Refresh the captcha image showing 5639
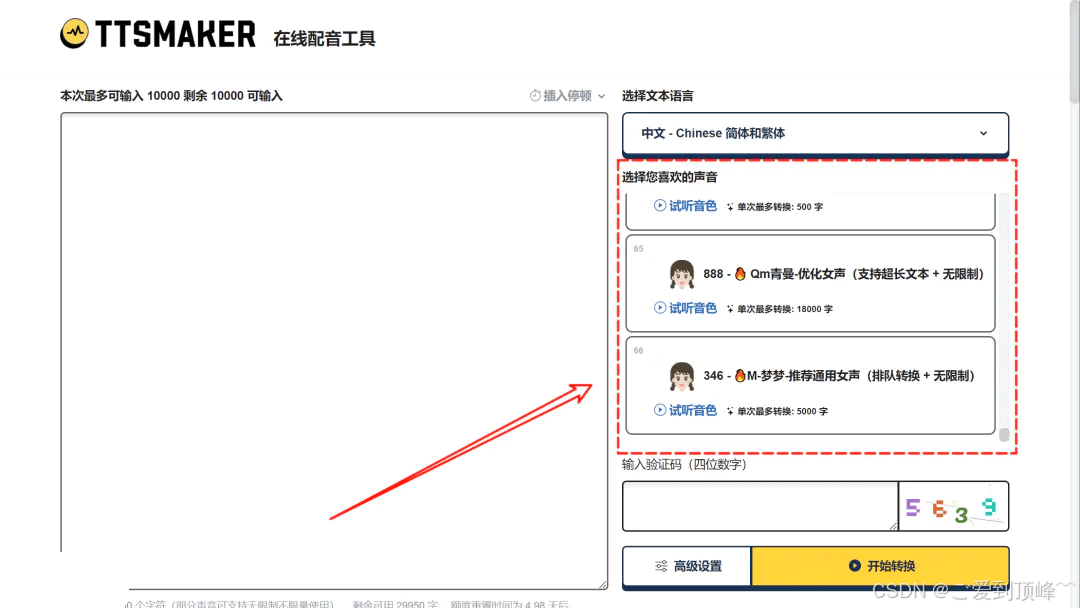The image size is (1080, 608). point(954,507)
